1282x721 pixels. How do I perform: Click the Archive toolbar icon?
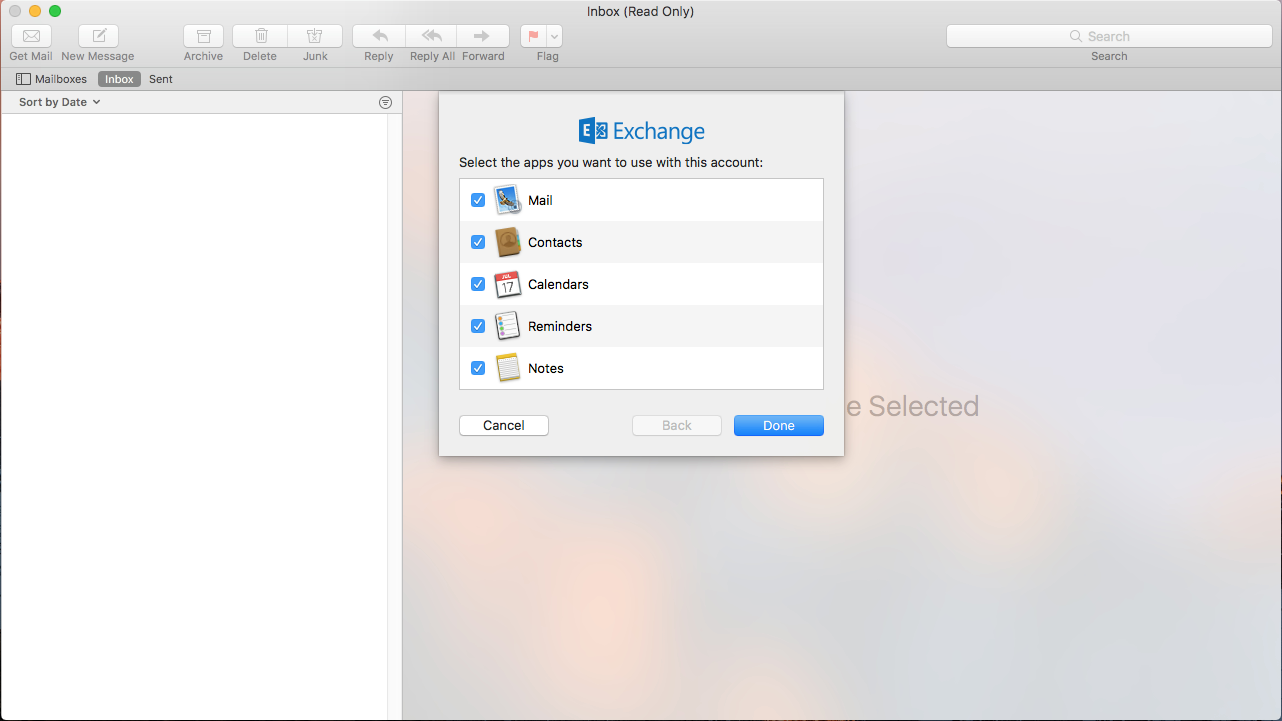pos(204,36)
